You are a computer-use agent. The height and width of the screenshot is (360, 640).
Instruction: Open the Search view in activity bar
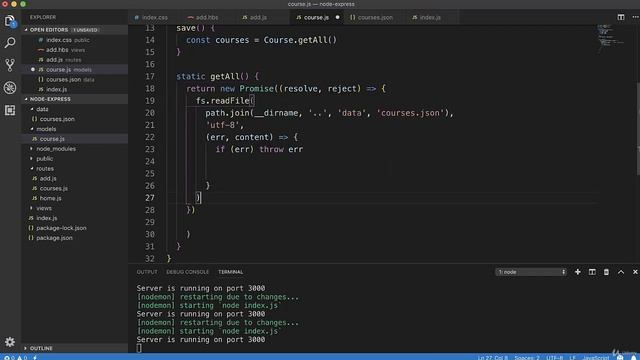[x=10, y=42]
